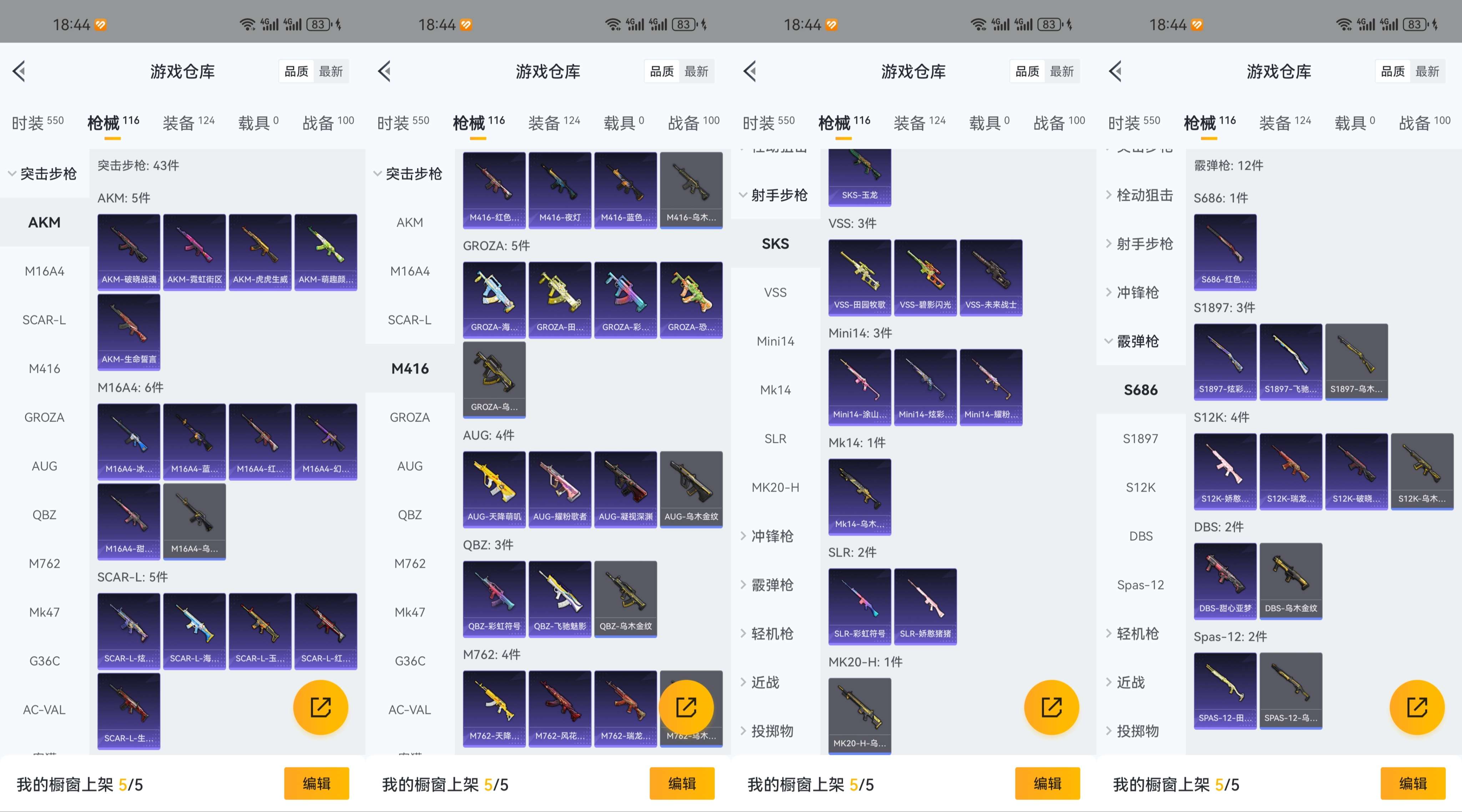Switch sort to 最新 on AKM-selected screen
This screenshot has width=1462, height=812.
(331, 71)
